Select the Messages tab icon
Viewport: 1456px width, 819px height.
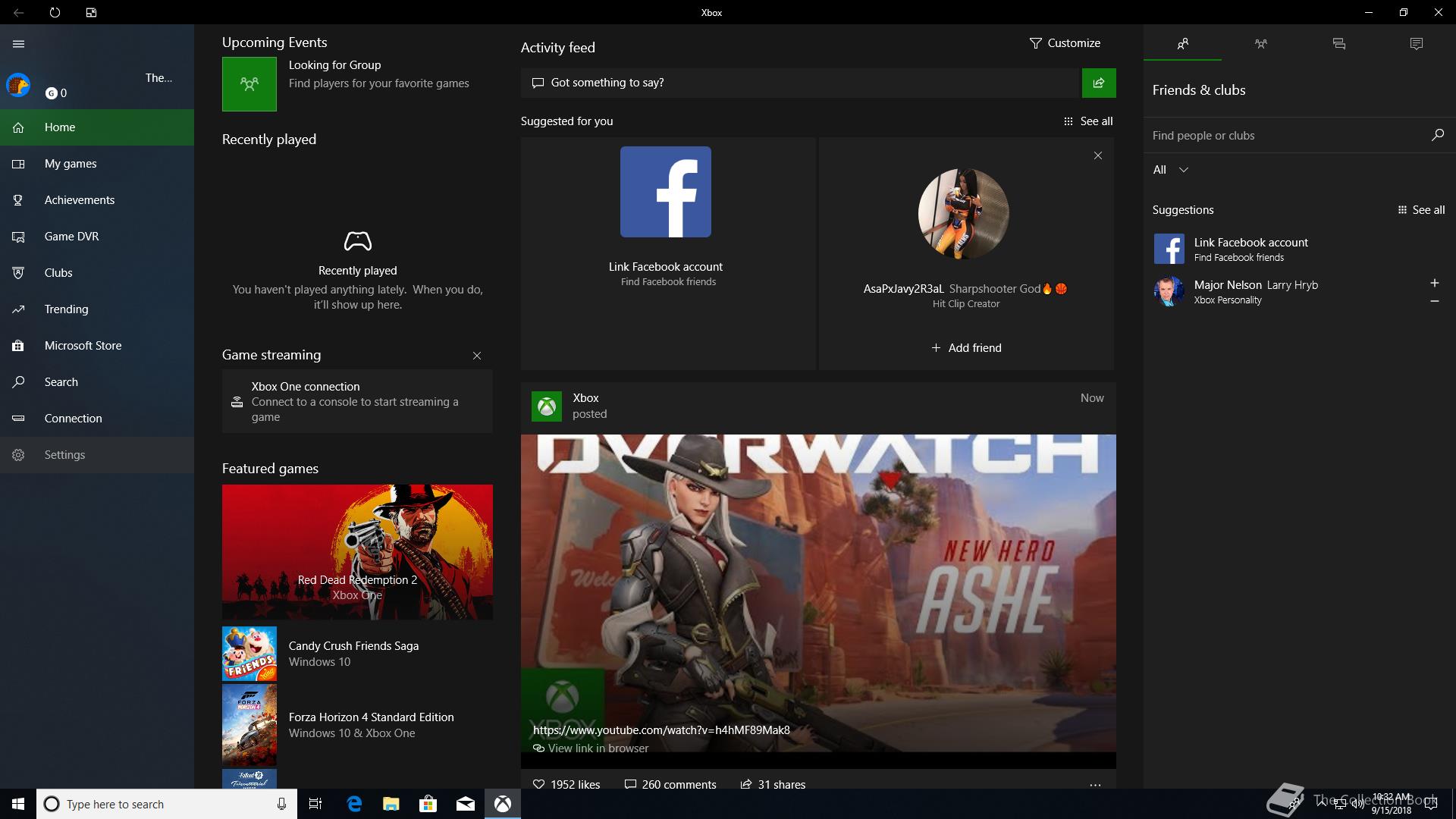1339,44
